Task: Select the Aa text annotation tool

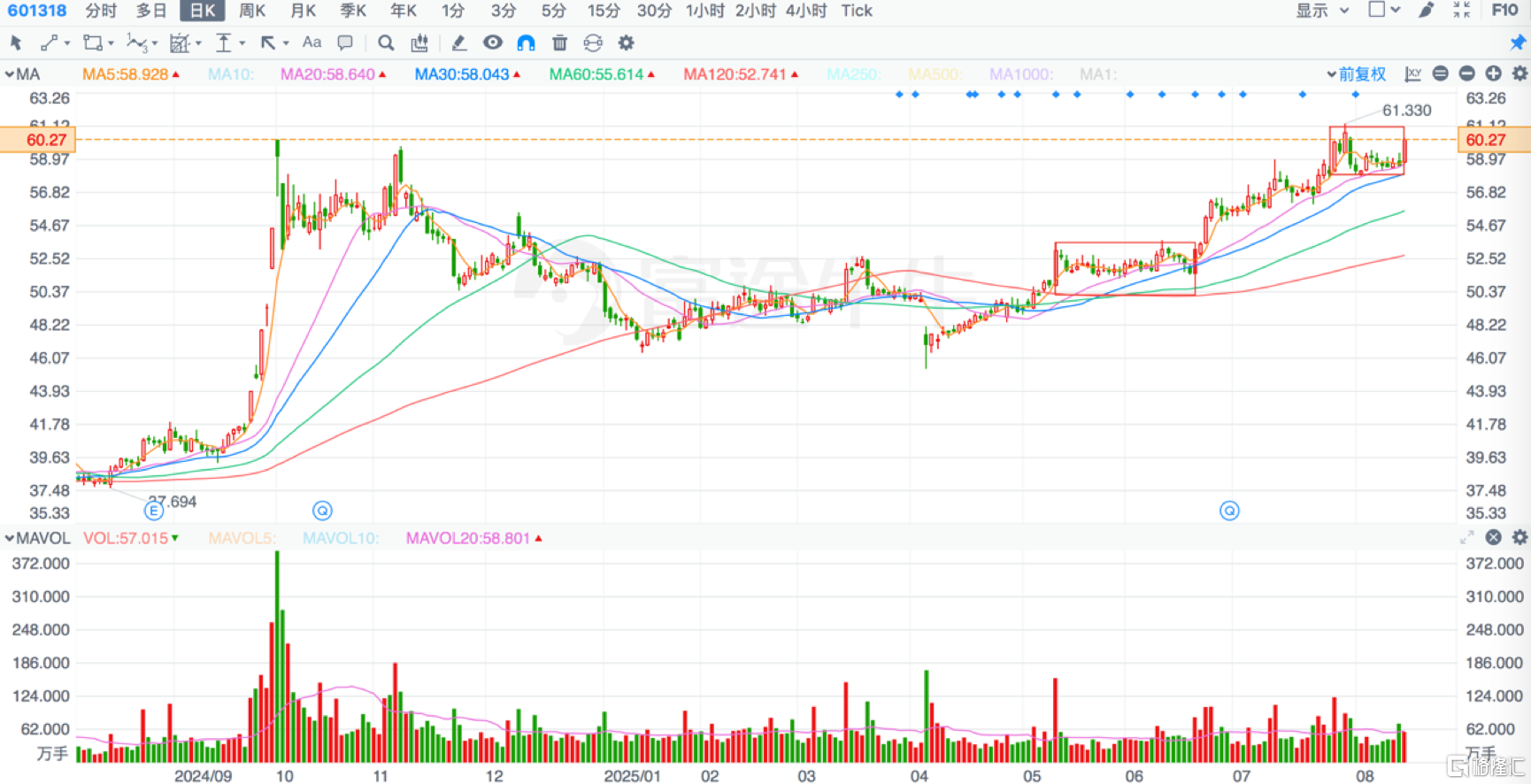Action: (x=312, y=42)
